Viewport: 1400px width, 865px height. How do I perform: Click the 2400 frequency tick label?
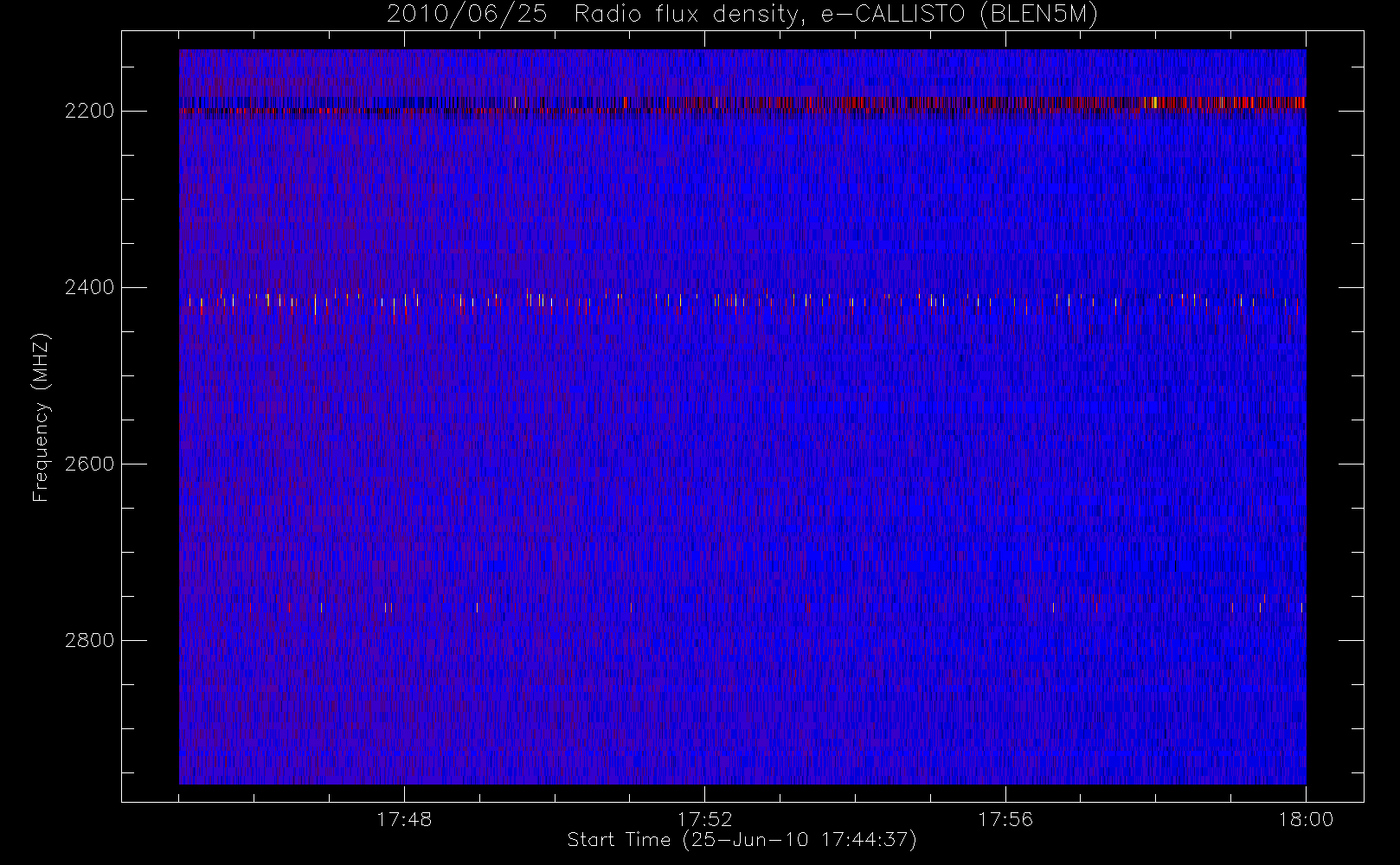click(x=89, y=287)
